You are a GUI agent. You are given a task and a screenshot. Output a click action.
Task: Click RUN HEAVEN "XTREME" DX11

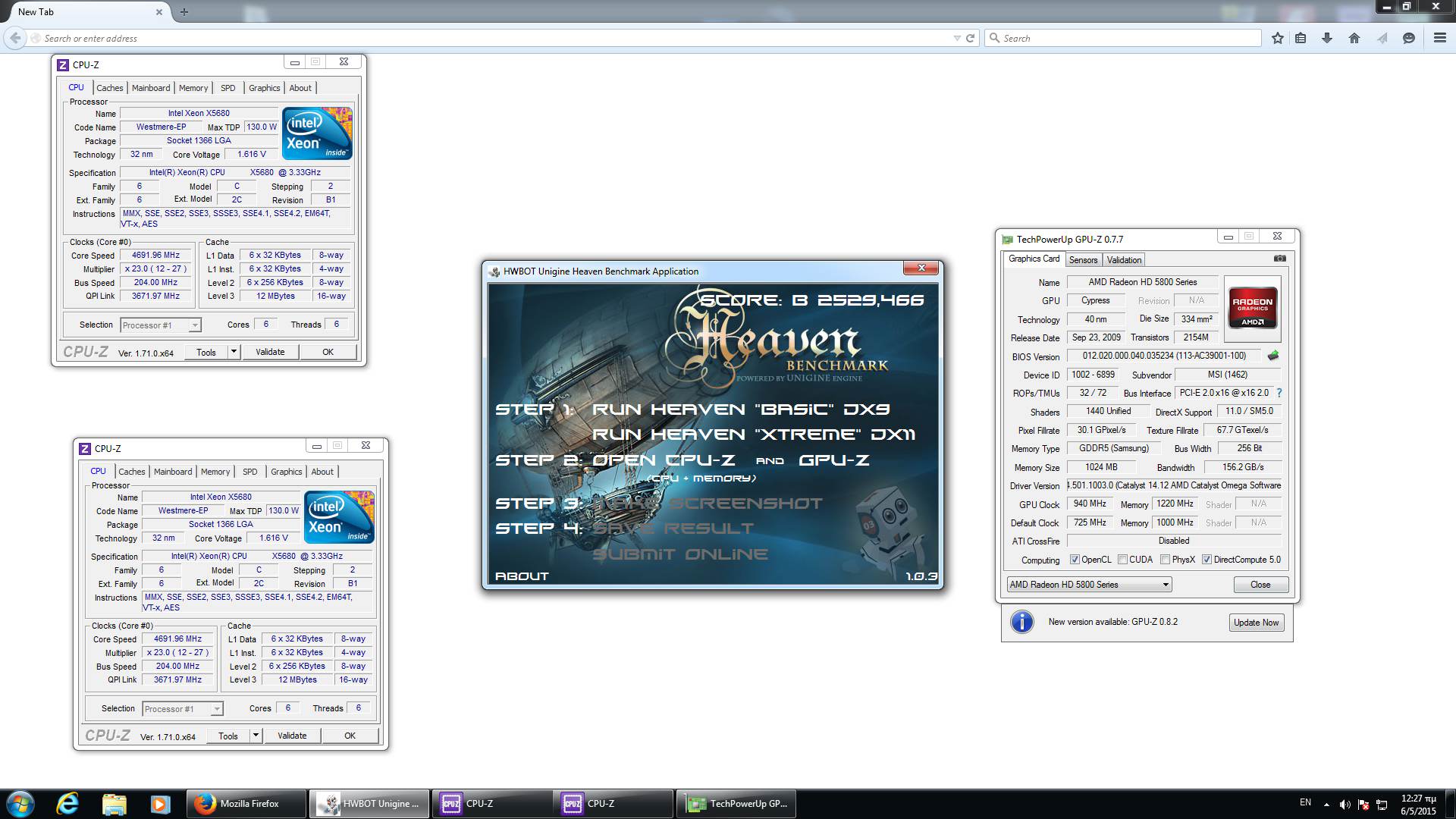click(x=754, y=435)
